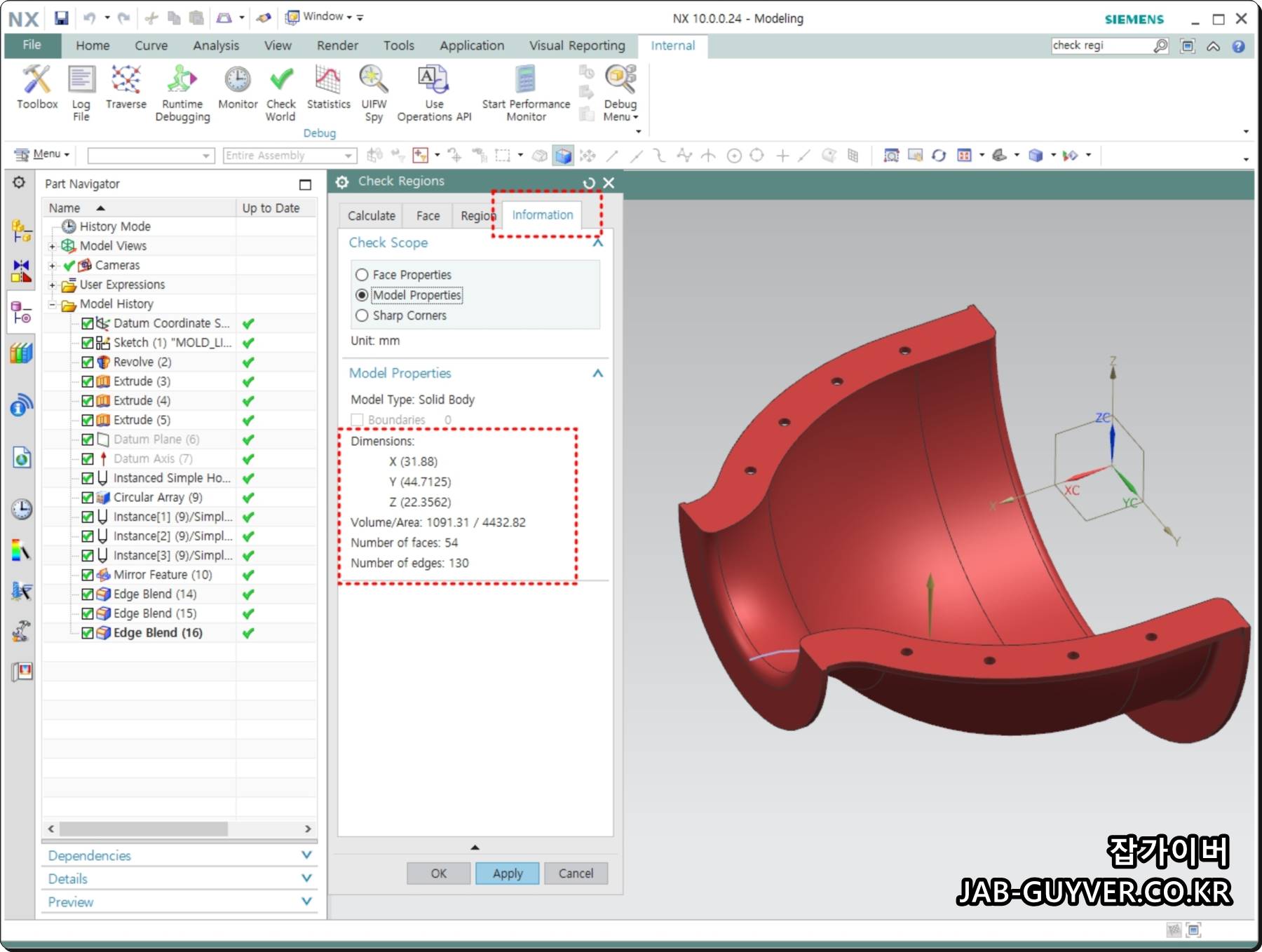
Task: Toggle the Boundaries checkbox
Action: coord(357,420)
